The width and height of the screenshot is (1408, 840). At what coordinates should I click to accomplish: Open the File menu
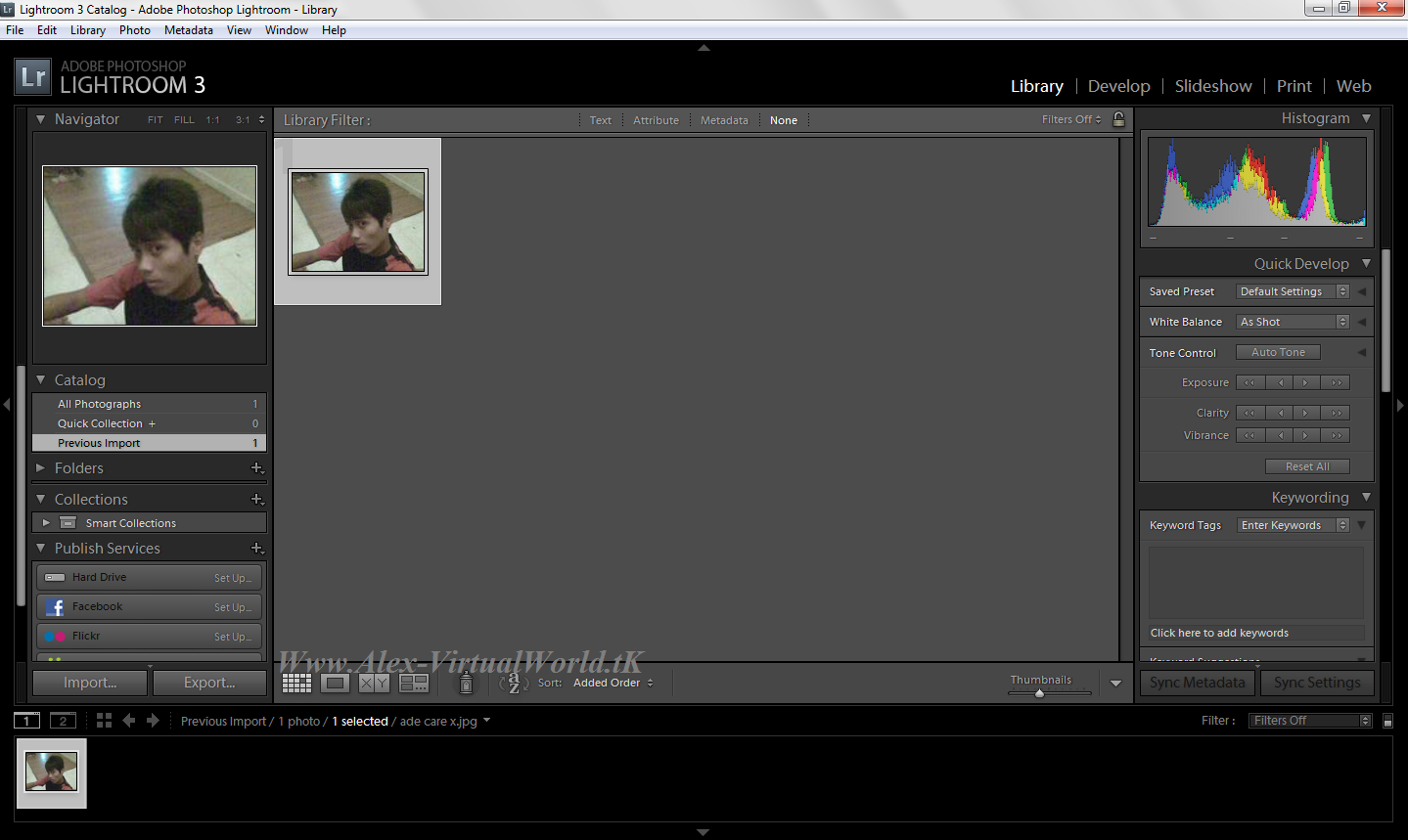[15, 30]
